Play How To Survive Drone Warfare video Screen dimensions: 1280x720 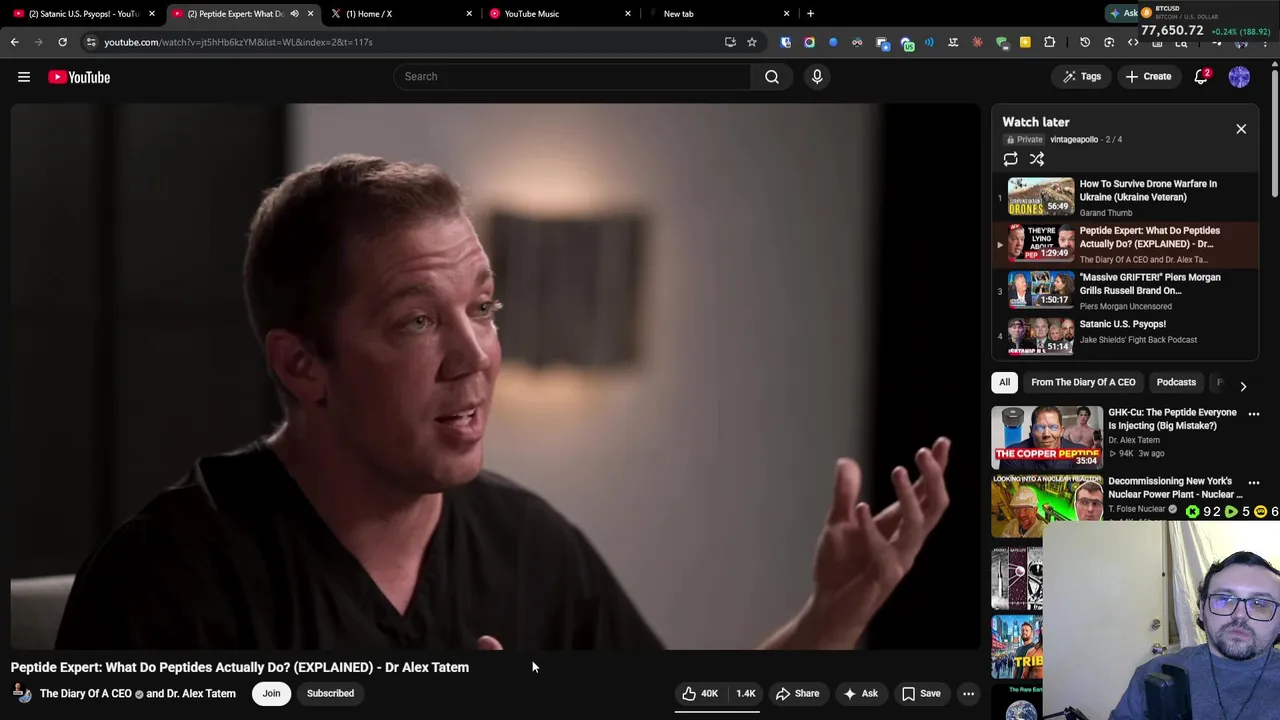[1125, 197]
